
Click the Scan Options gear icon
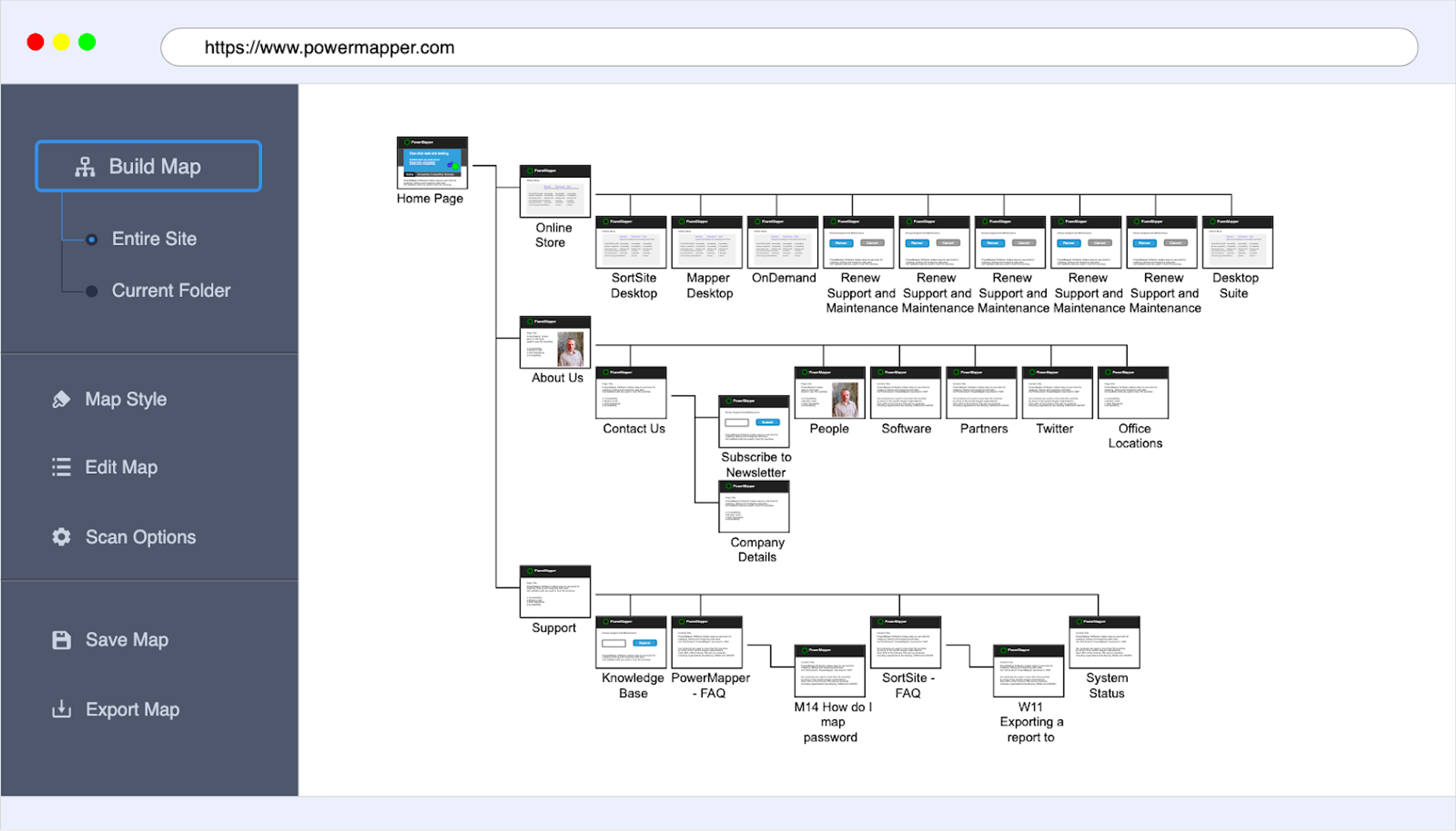61,537
